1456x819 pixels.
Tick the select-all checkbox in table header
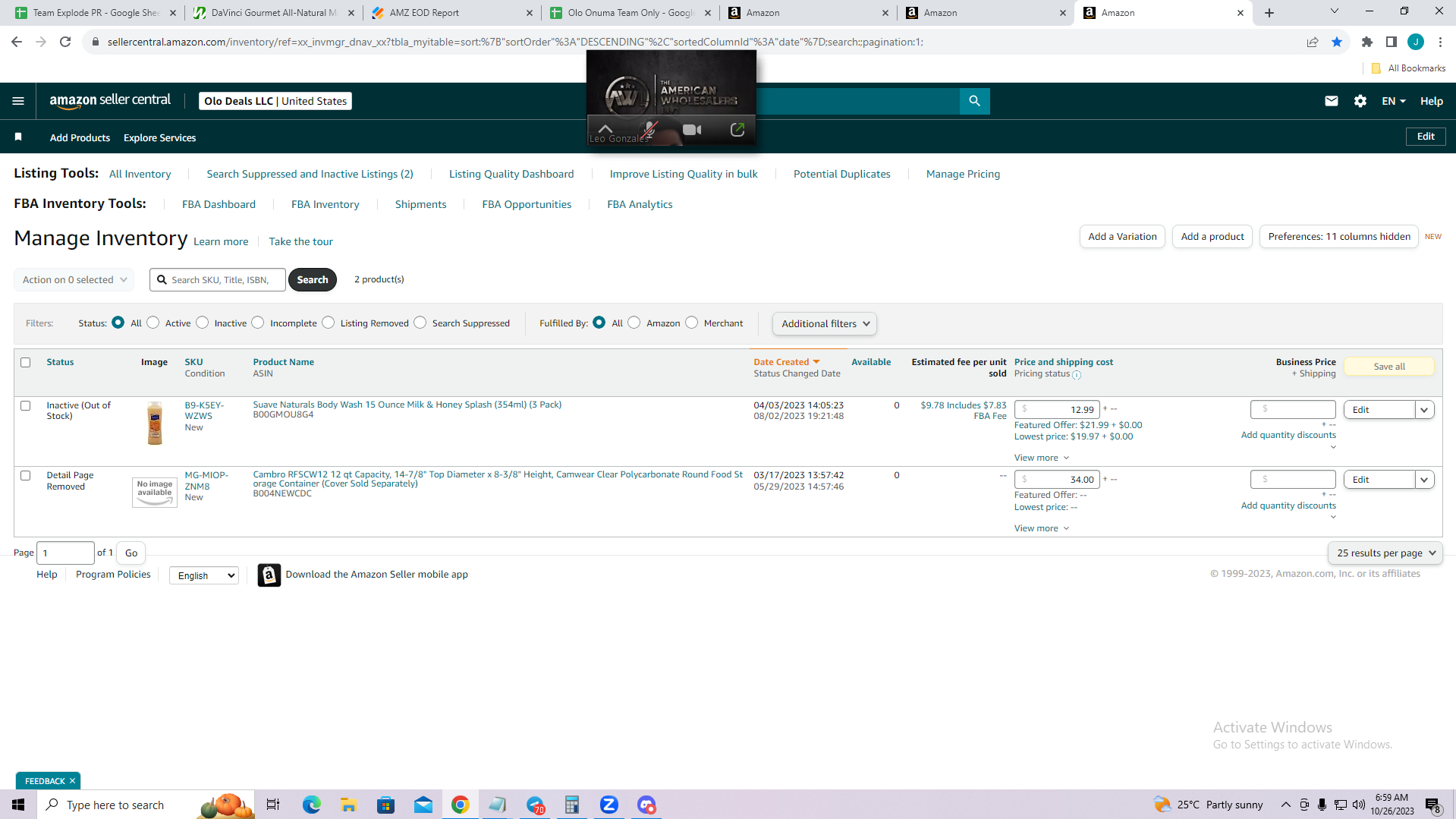(26, 362)
